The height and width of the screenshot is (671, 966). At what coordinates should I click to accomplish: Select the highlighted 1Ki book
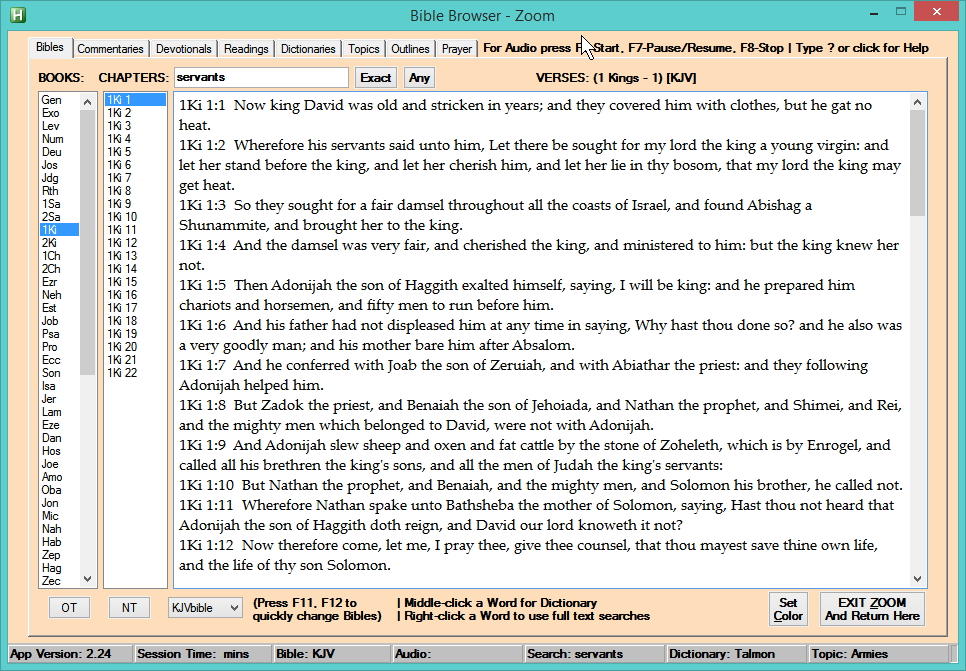(59, 230)
